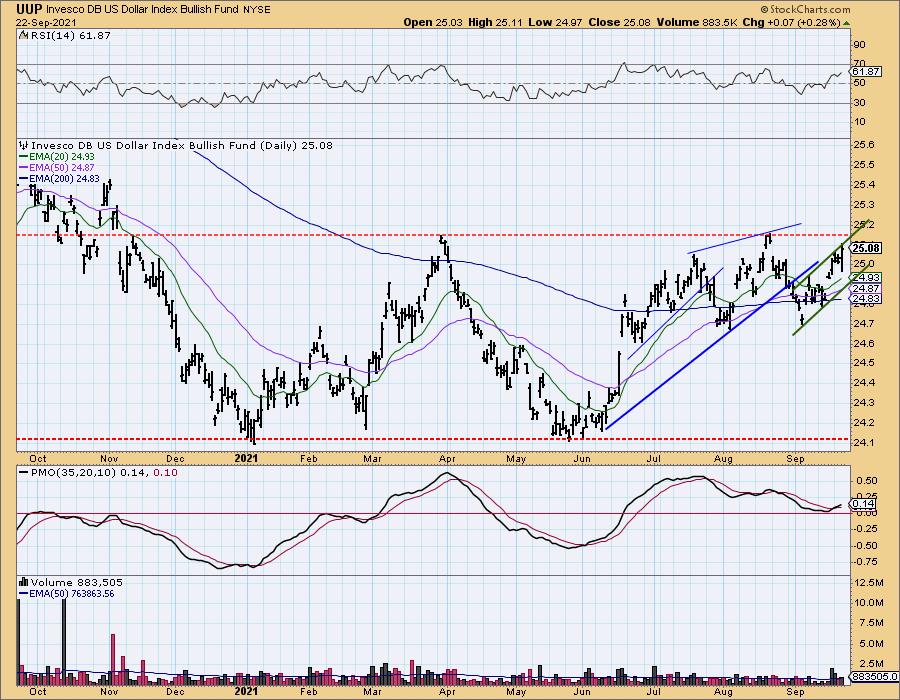The image size is (900, 700).
Task: Click the 12.5M volume axis label
Action: point(868,583)
